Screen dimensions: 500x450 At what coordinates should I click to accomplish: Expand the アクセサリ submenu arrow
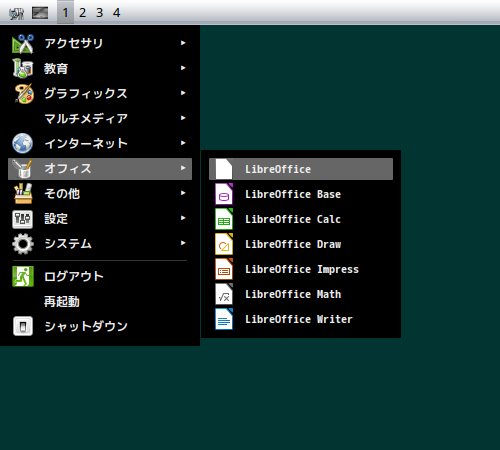tap(183, 43)
